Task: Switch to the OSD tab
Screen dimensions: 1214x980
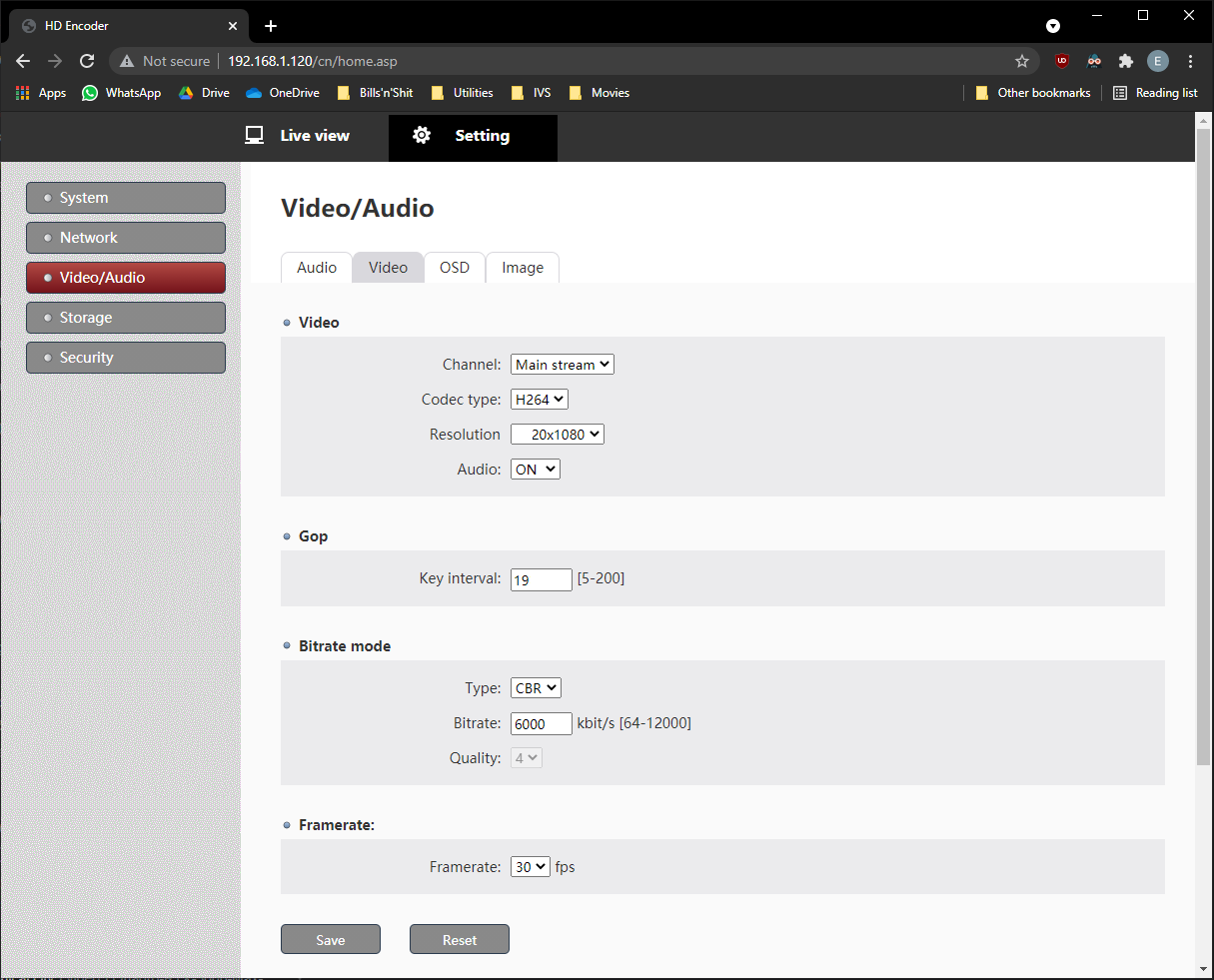Action: click(x=455, y=268)
